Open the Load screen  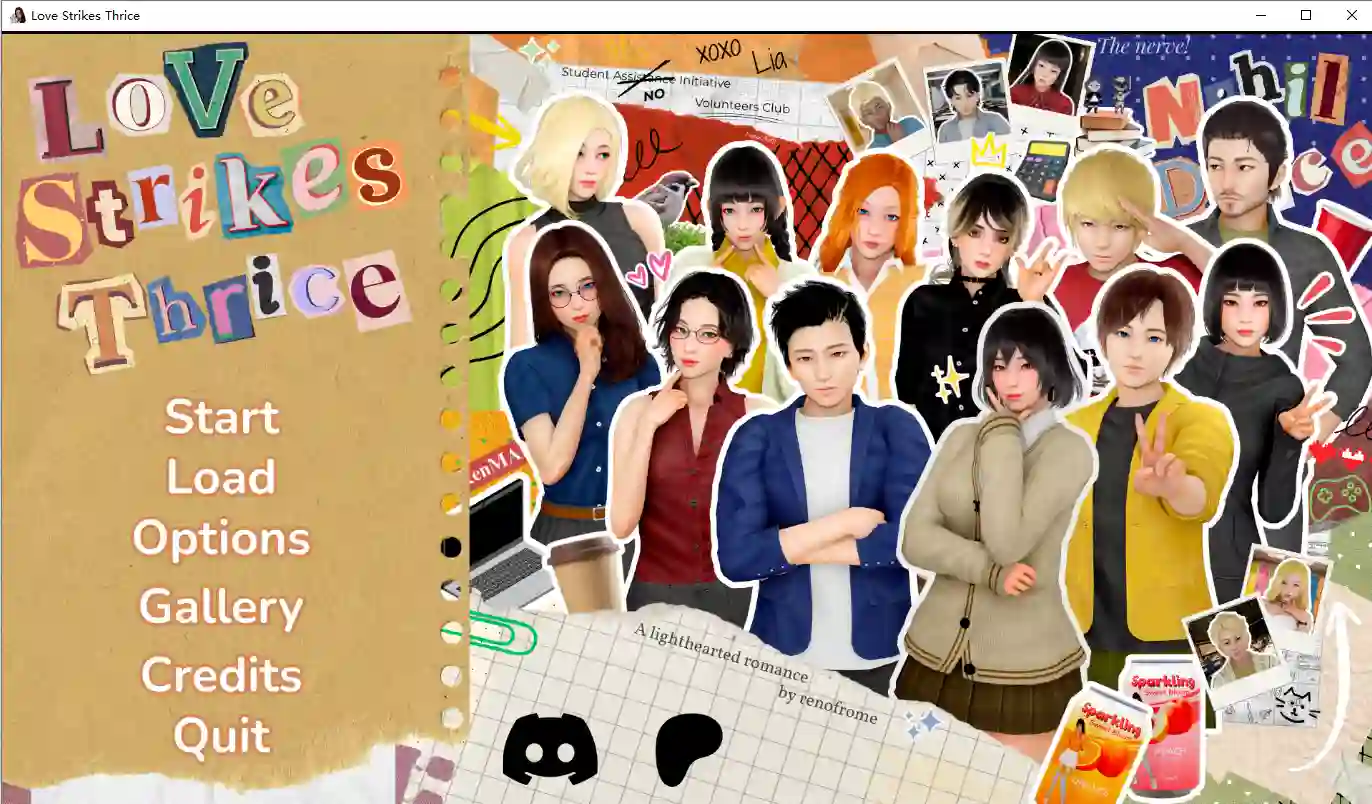(220, 478)
